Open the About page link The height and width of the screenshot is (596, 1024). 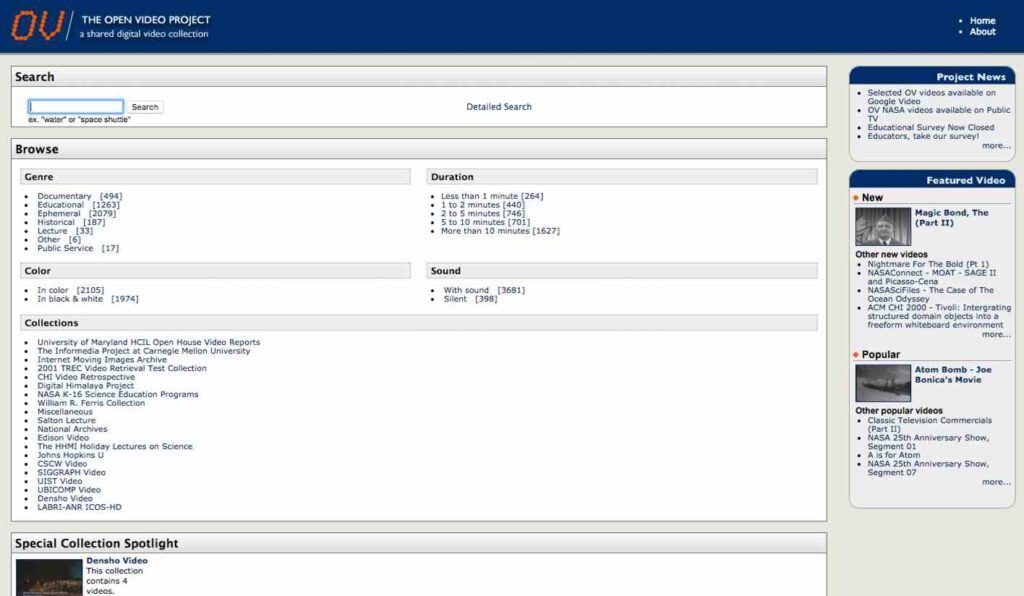pyautogui.click(x=982, y=32)
